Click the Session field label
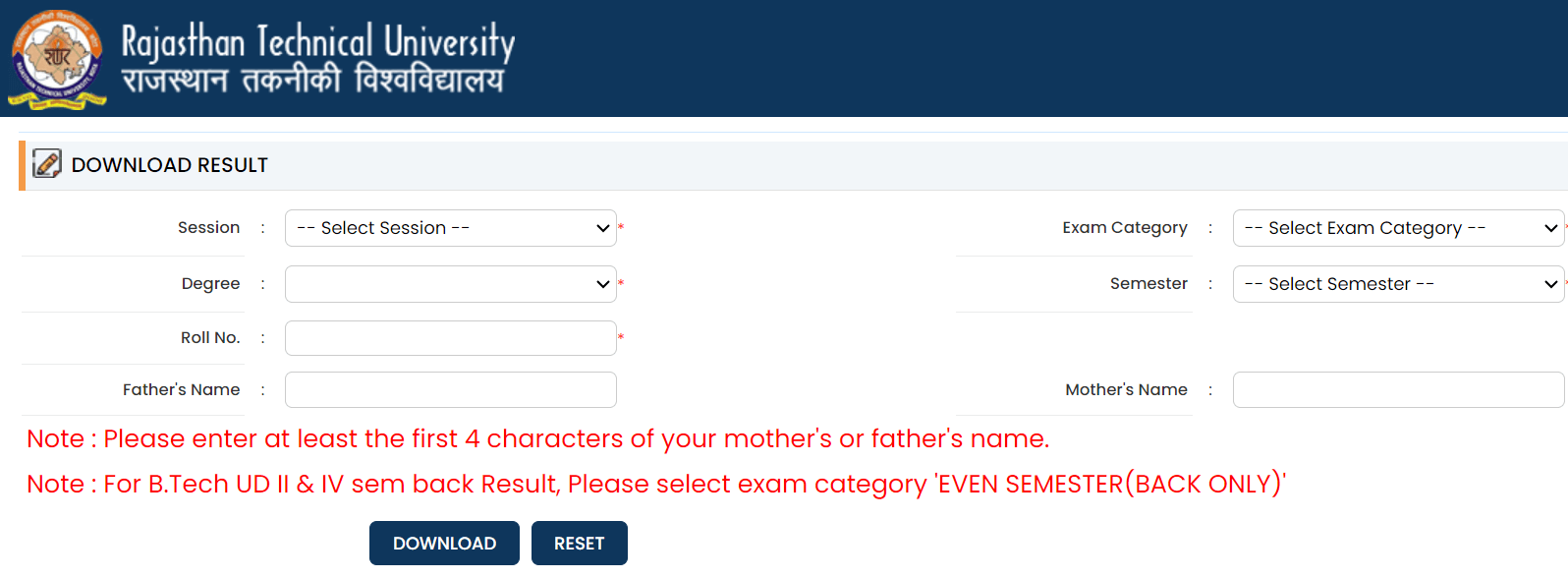The image size is (1568, 578). point(208,228)
